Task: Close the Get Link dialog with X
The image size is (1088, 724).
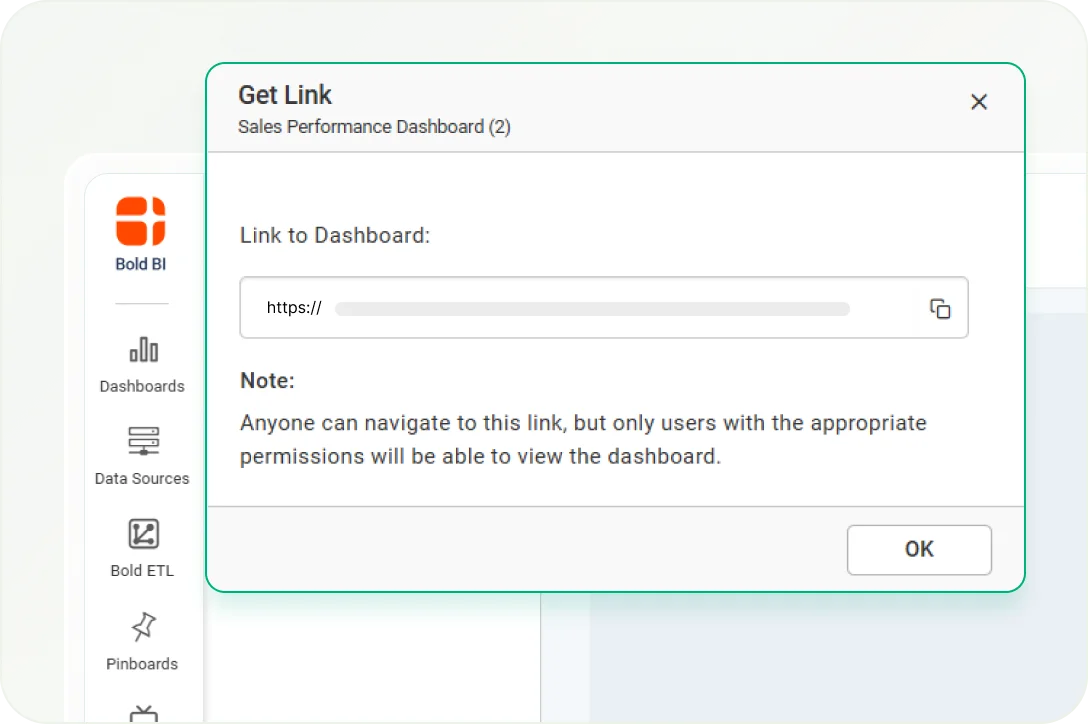Action: [x=979, y=102]
